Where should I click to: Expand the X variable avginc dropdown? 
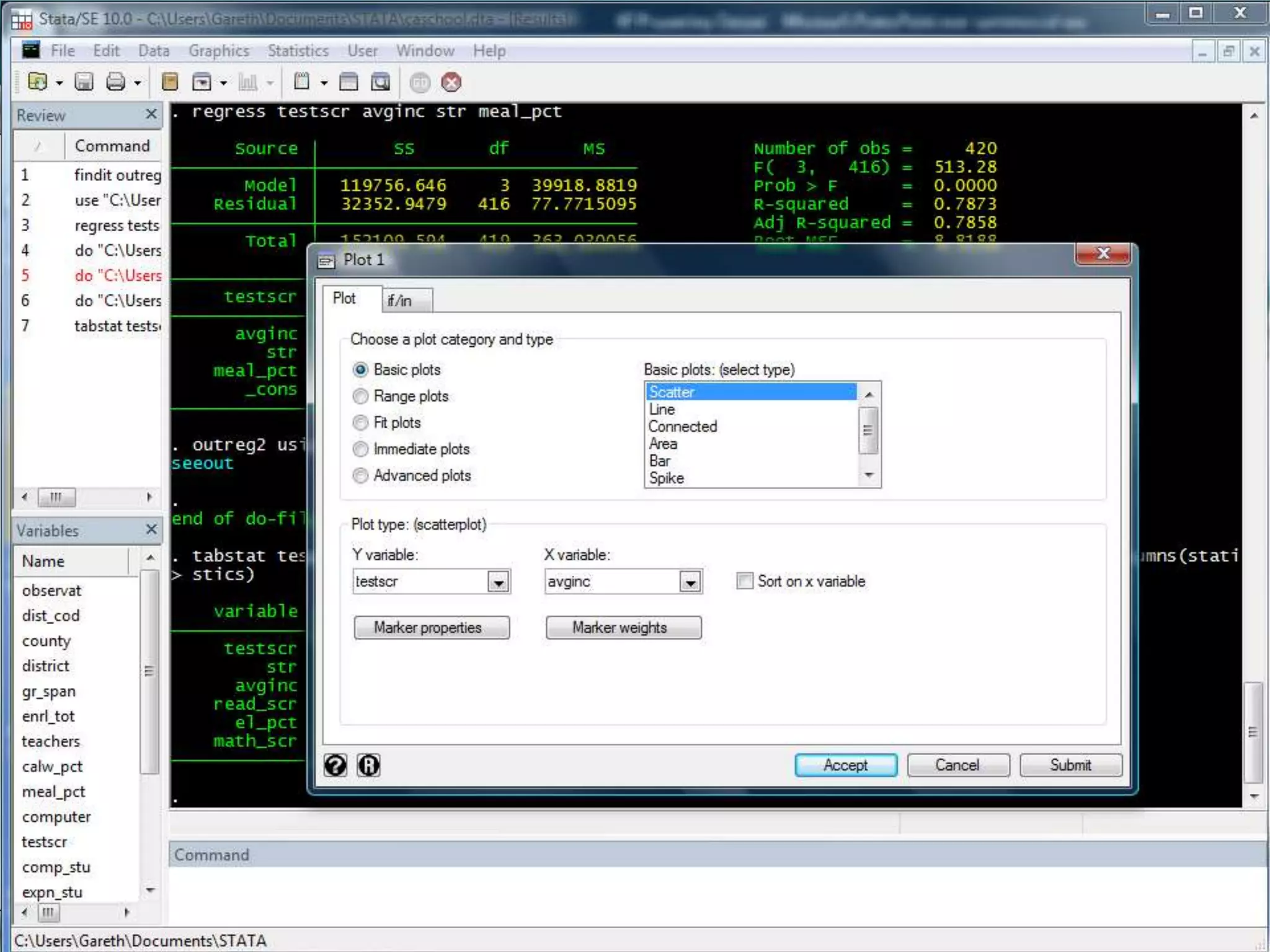[690, 582]
